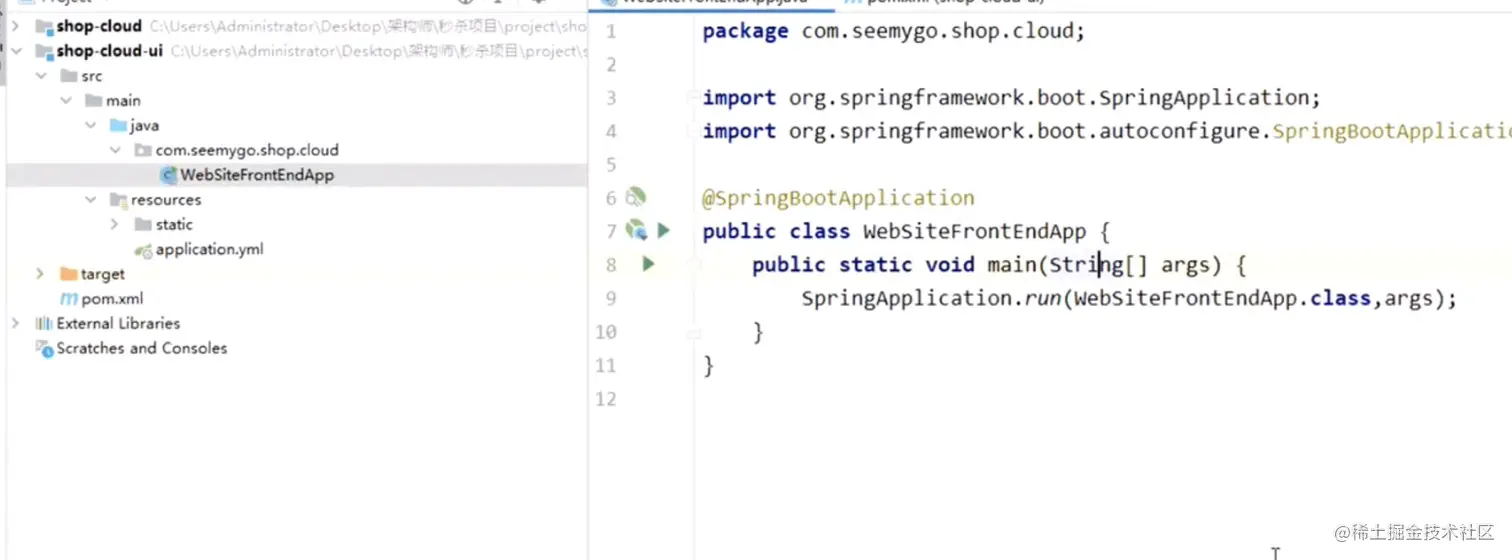Collapse the resources folder chevron

91,200
